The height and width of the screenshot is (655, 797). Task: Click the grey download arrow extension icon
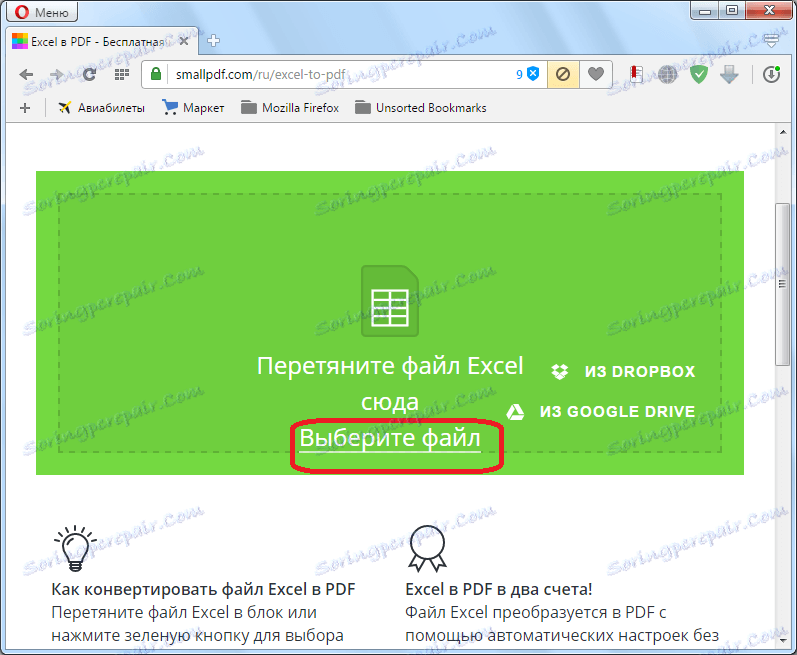coord(729,75)
